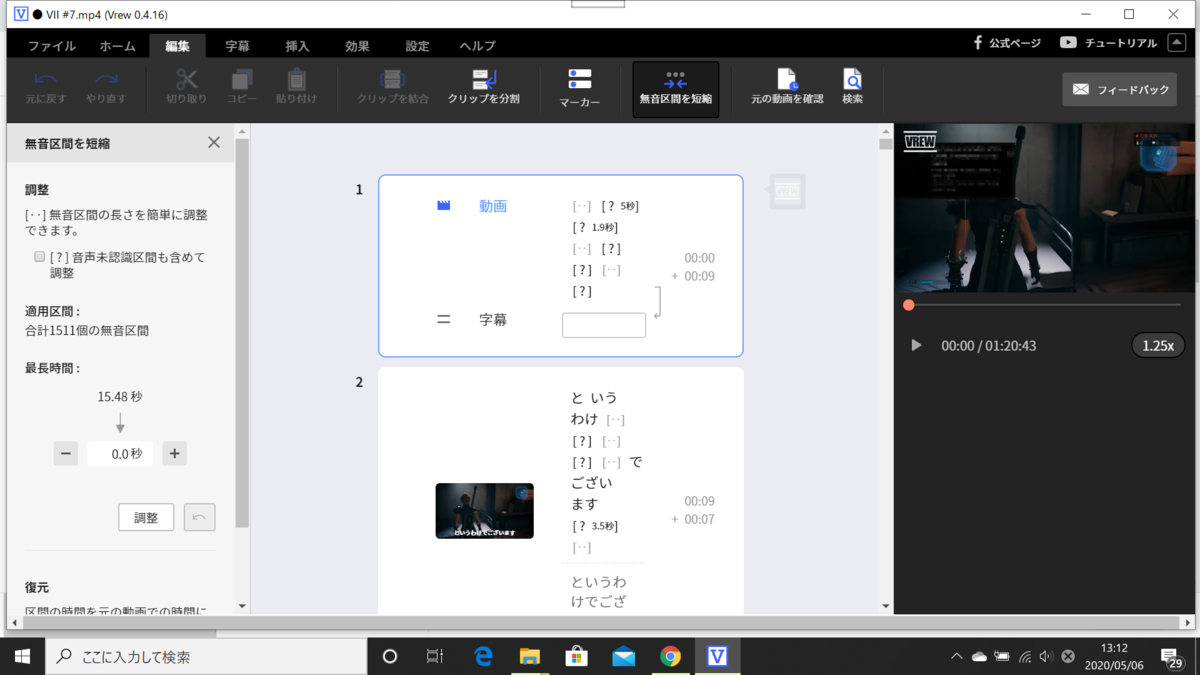Select the clip split tool クリップを分割
Image resolution: width=1200 pixels, height=675 pixels.
coord(484,87)
